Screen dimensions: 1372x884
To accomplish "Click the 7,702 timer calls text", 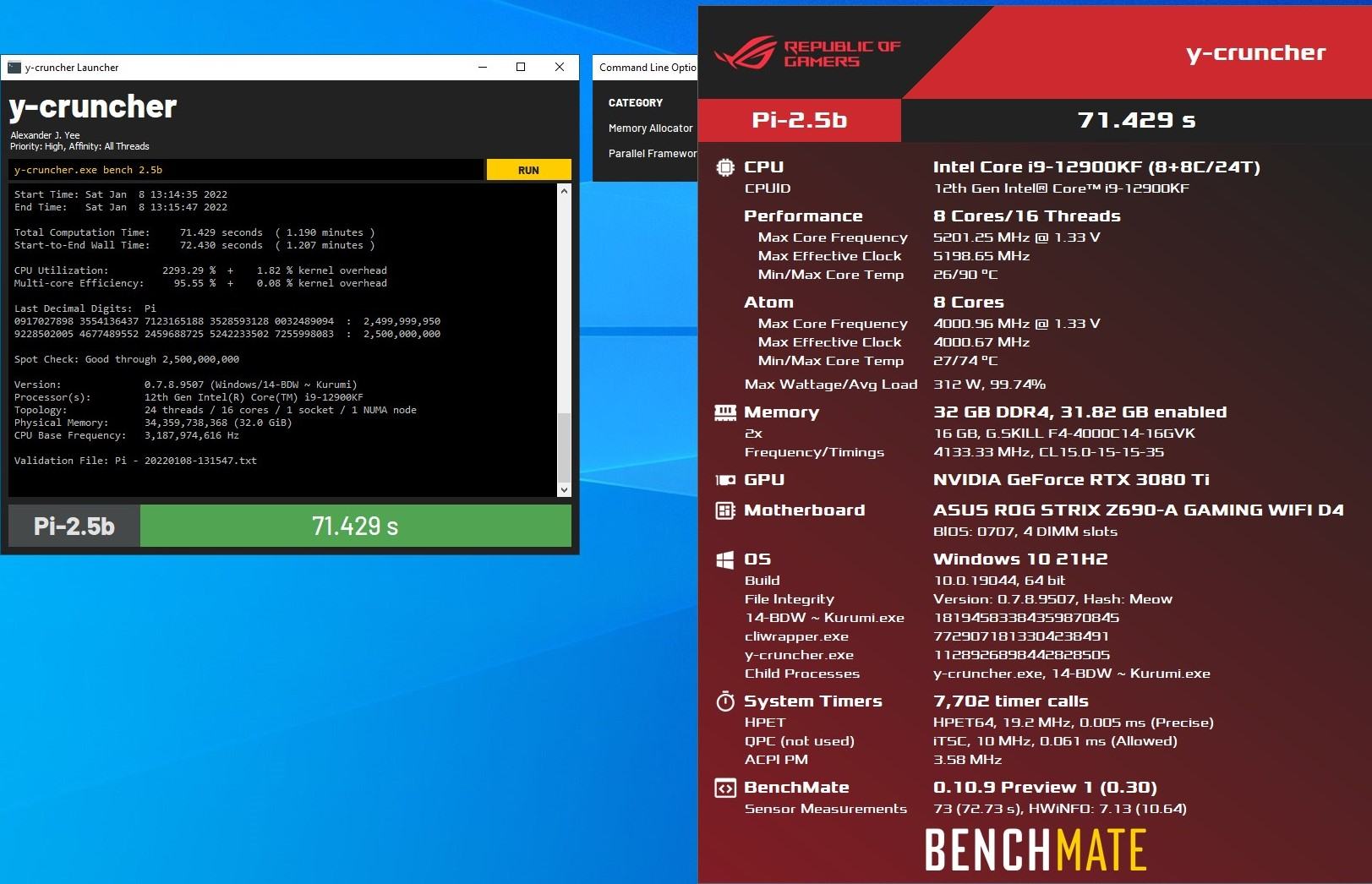I will click(x=1010, y=701).
